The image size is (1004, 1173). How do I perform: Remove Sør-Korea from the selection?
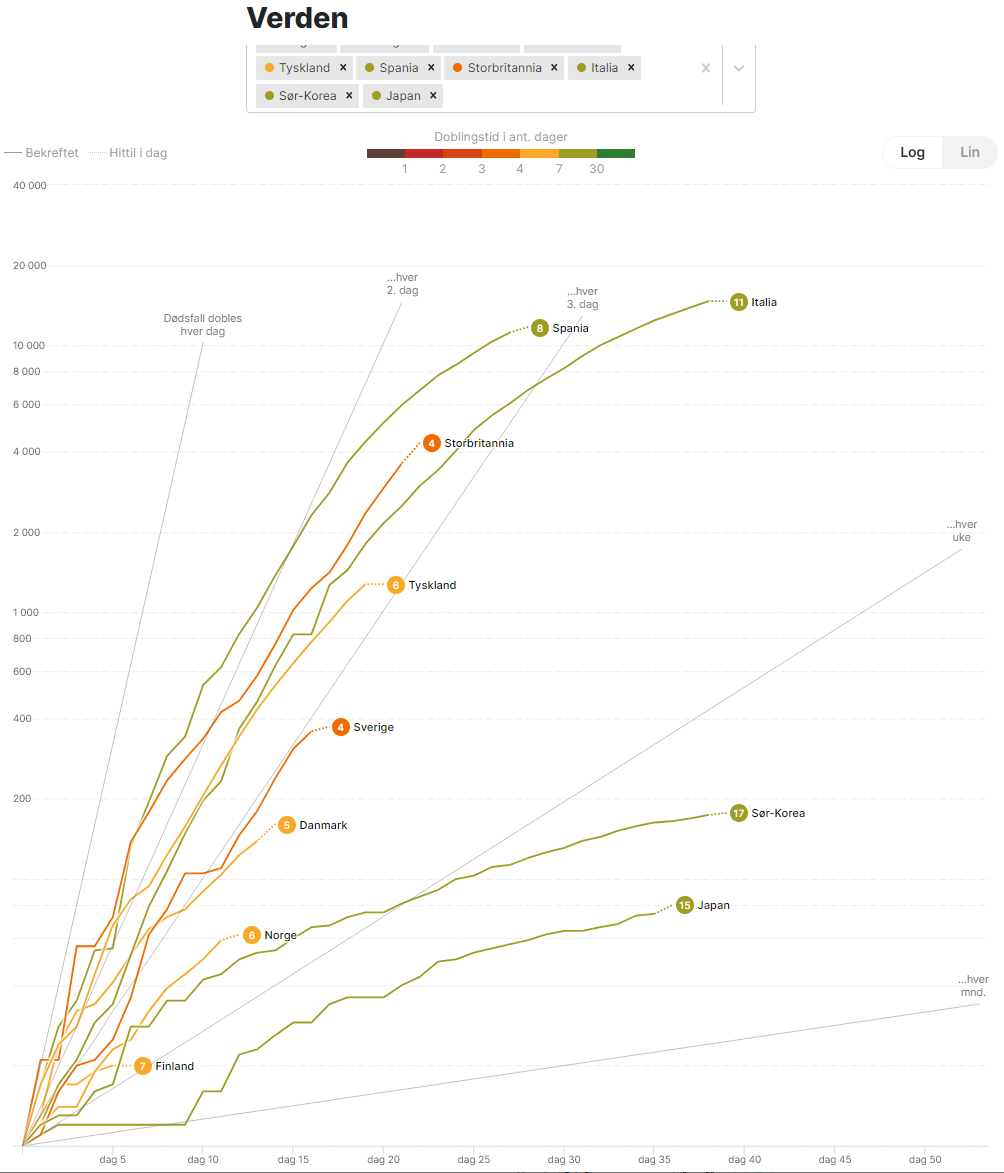tap(349, 96)
